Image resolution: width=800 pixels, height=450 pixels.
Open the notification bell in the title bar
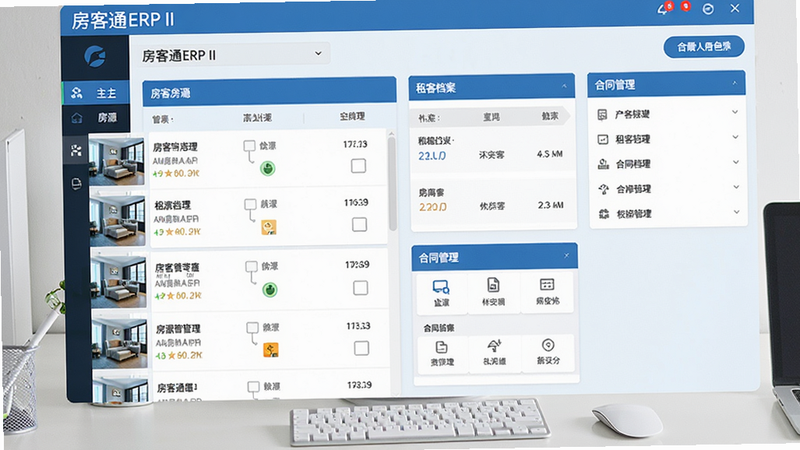pos(663,9)
